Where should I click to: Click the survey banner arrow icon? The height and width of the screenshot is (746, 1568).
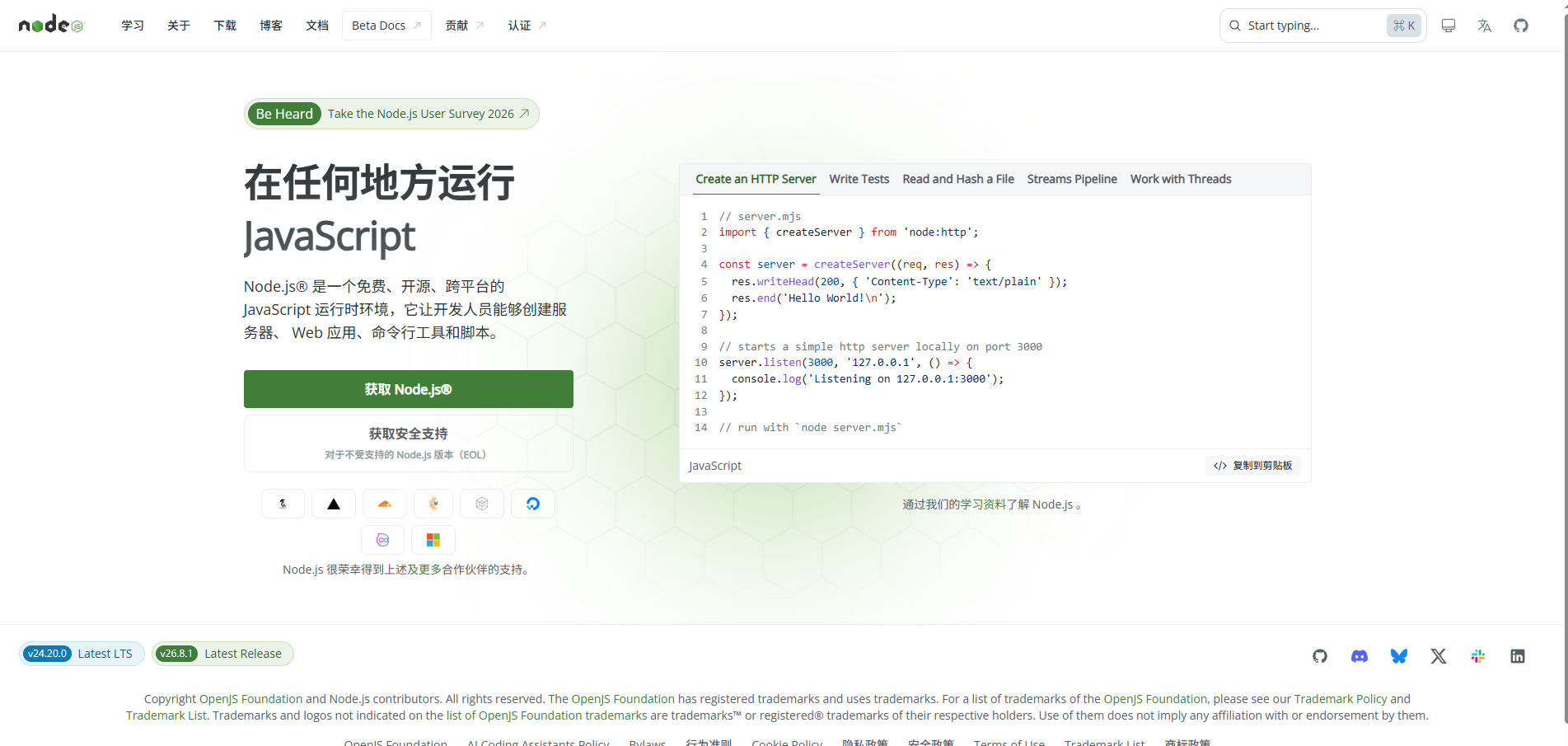524,114
